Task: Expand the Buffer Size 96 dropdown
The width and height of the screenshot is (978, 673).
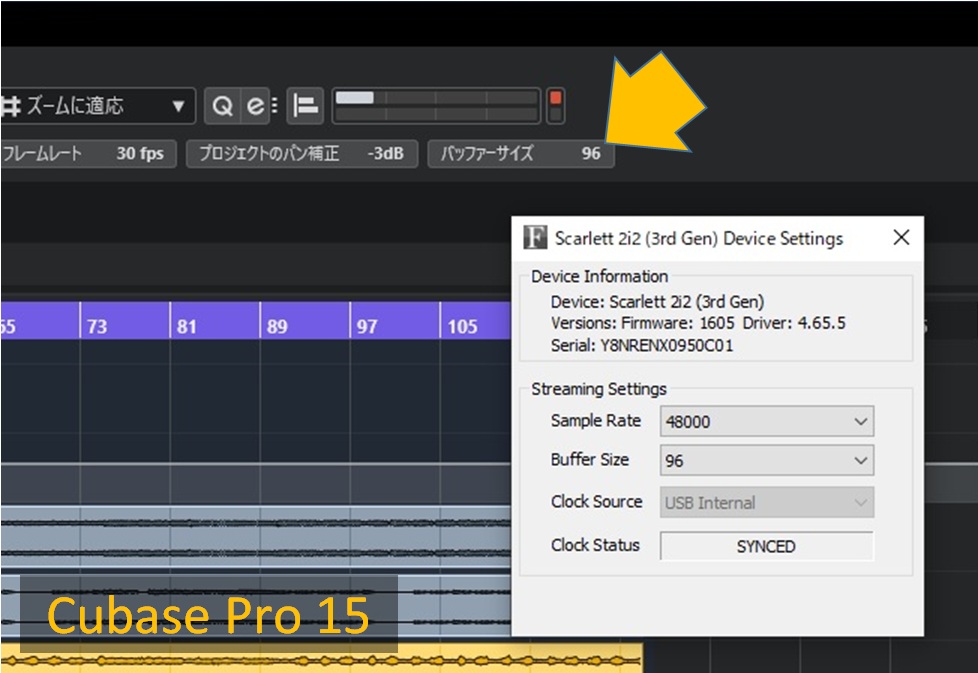Action: (x=766, y=461)
